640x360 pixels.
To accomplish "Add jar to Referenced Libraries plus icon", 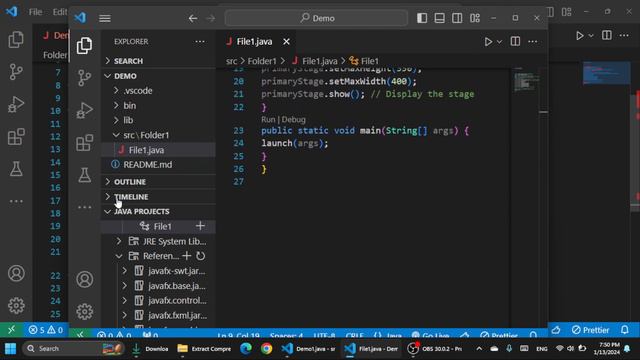I will coord(187,256).
